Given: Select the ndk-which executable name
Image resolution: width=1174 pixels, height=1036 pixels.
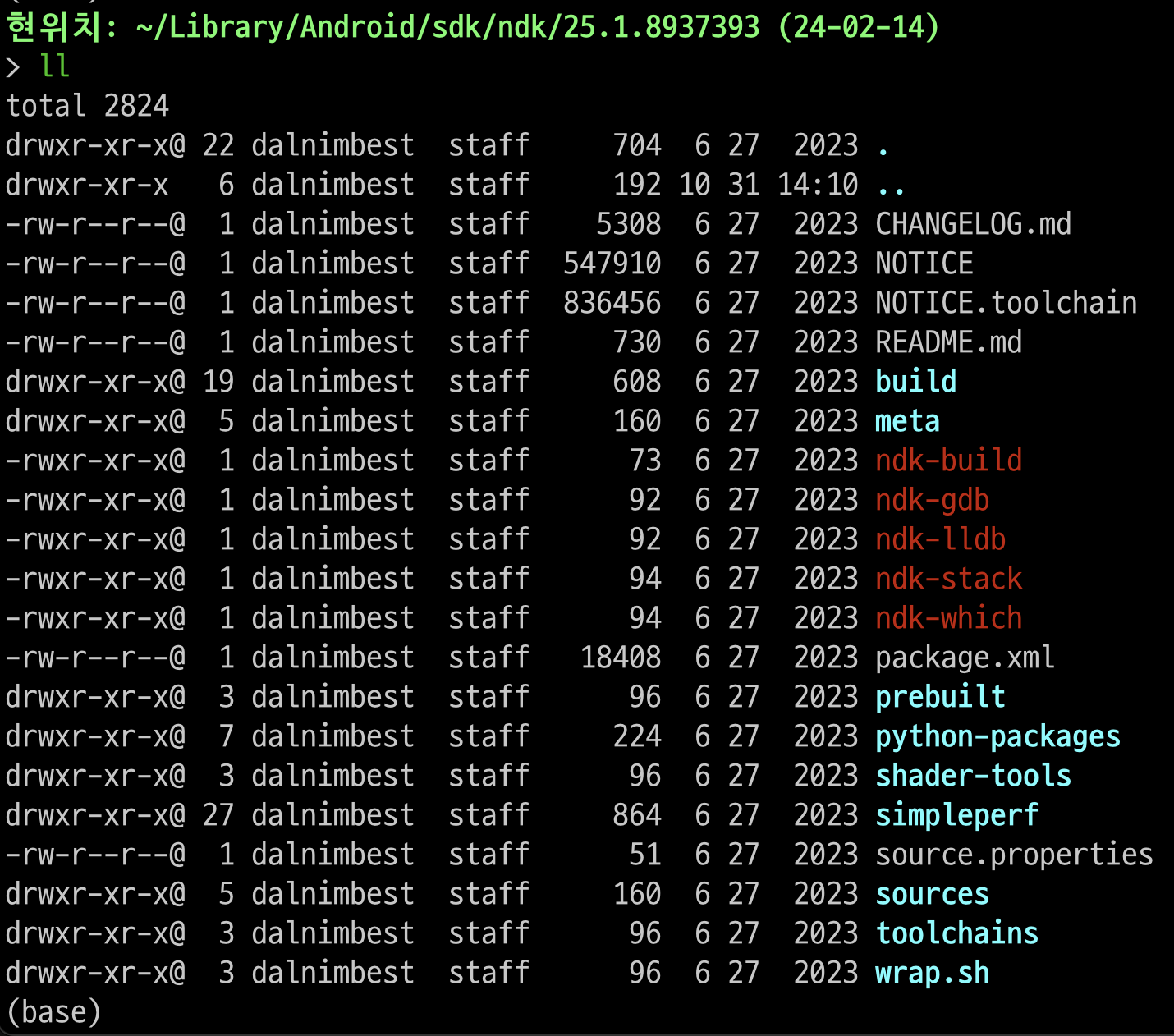Looking at the screenshot, I should 948,618.
